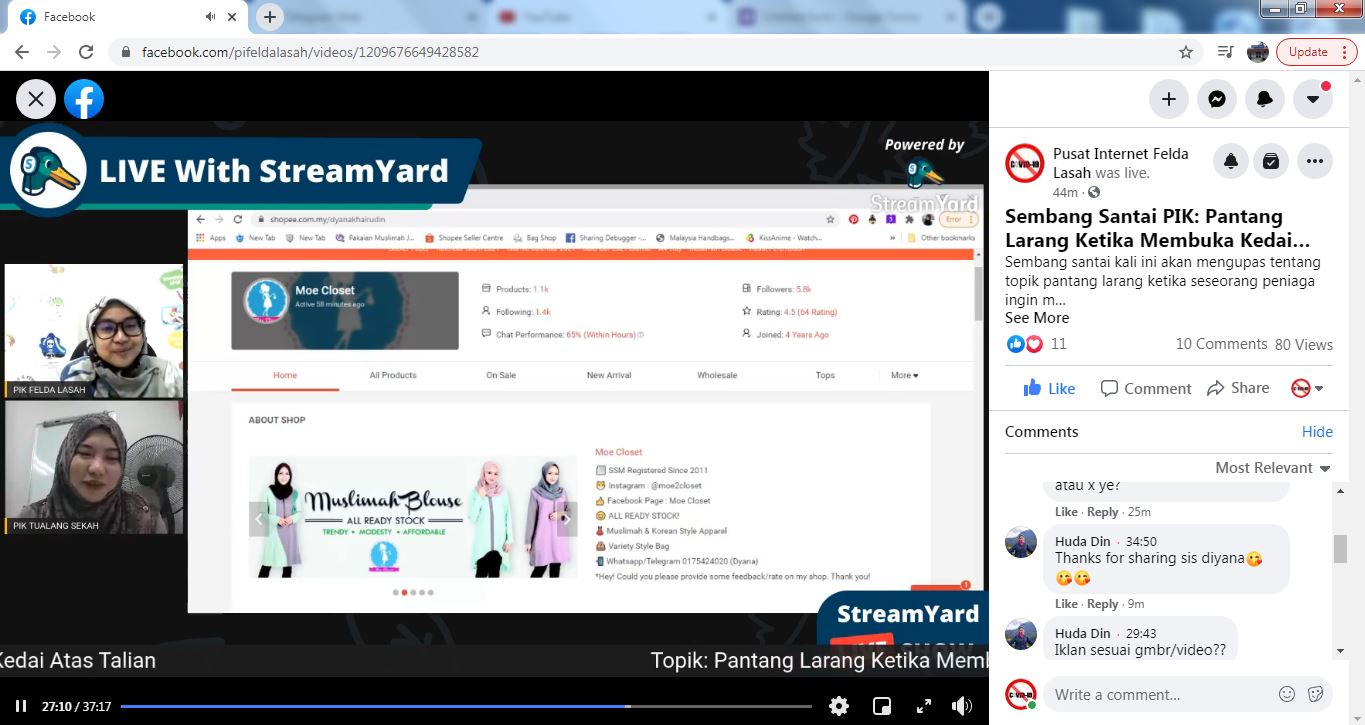Open post options three-dot menu
Viewport: 1365px width, 725px height.
tap(1314, 161)
